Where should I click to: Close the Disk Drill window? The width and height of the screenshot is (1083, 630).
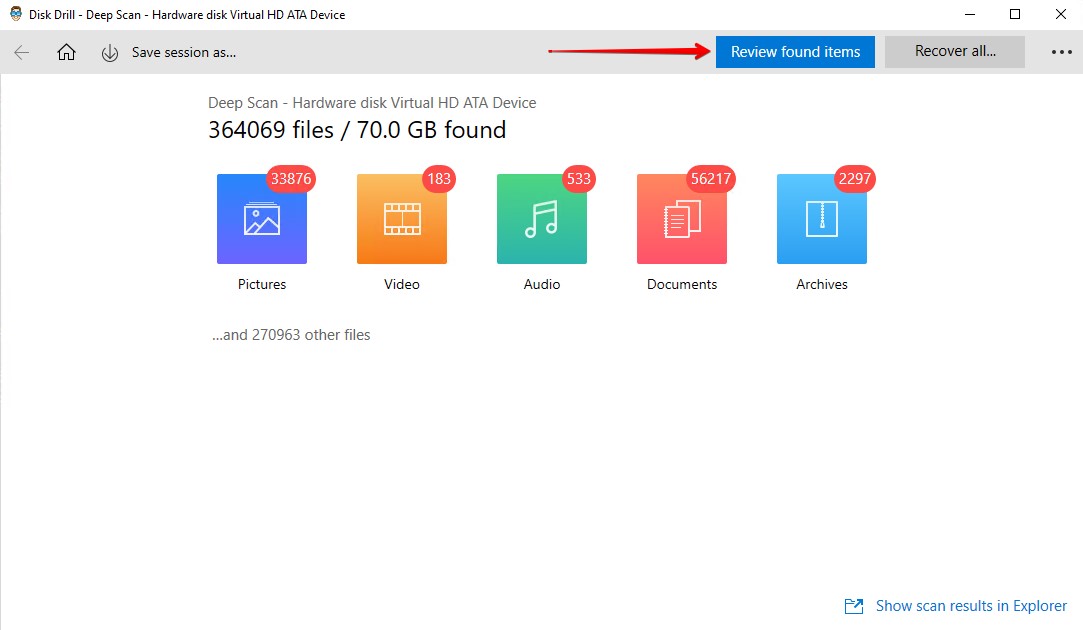[x=1060, y=15]
